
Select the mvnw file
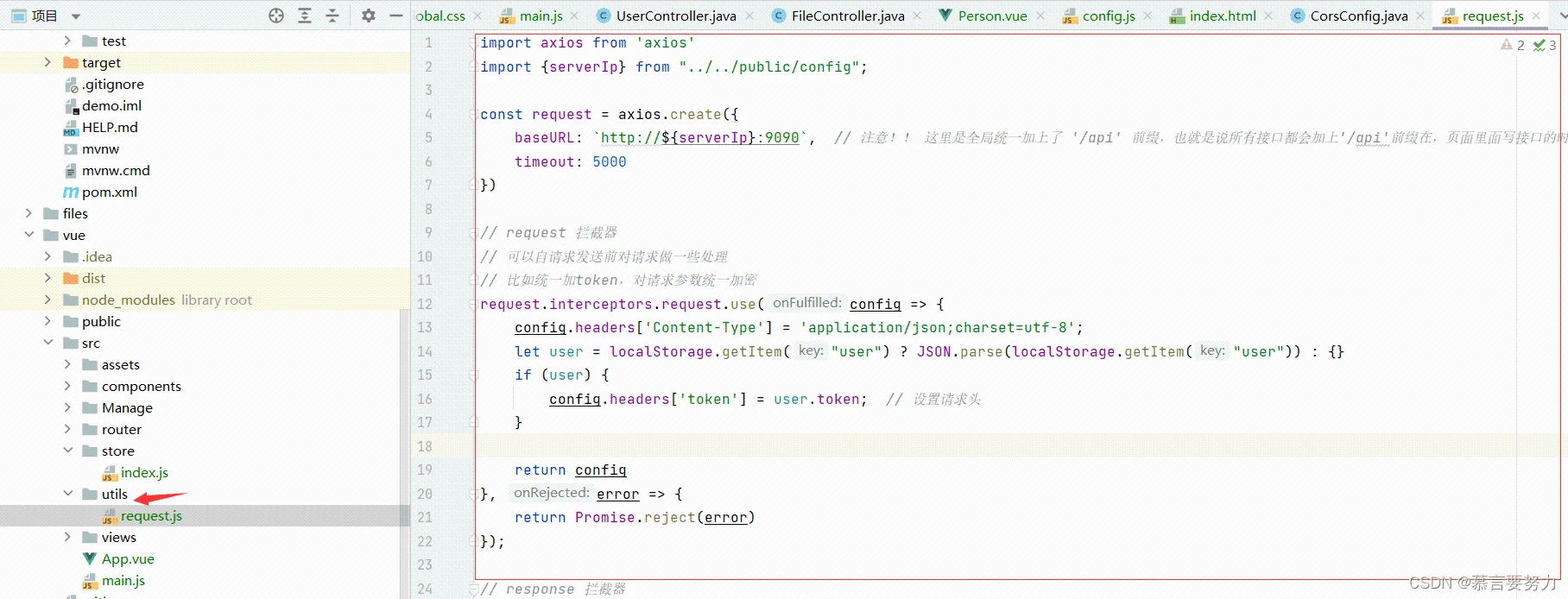click(100, 148)
